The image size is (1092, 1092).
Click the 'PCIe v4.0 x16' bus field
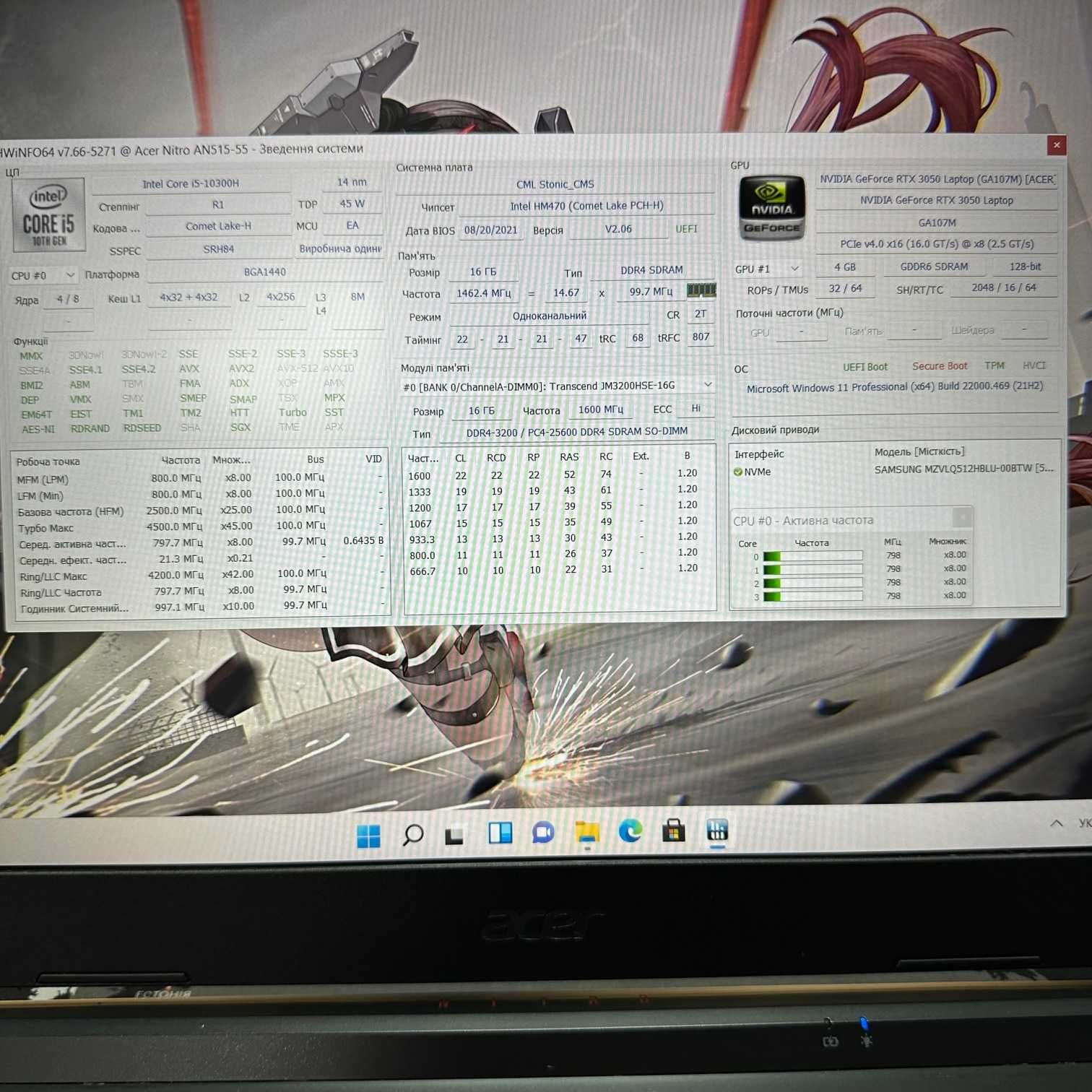point(937,244)
